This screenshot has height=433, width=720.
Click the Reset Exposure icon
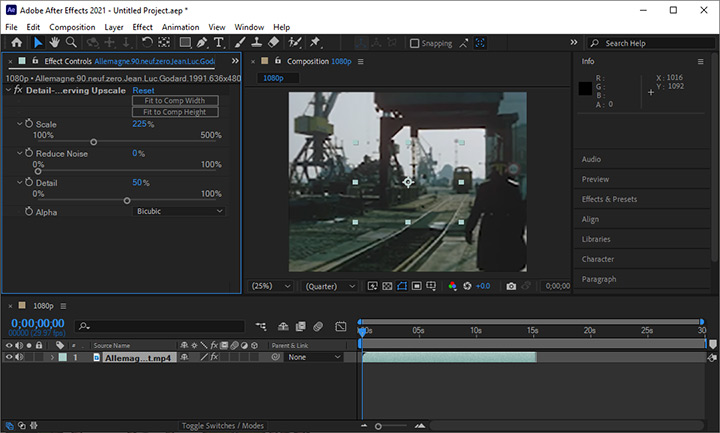[467, 286]
